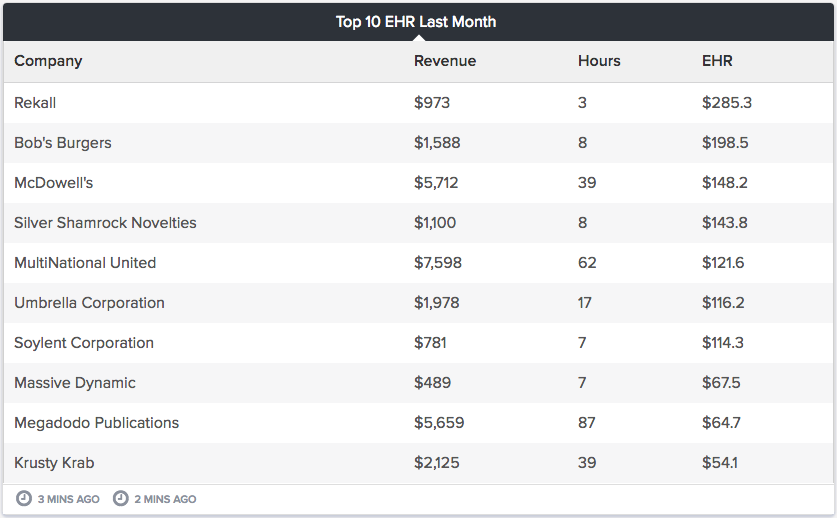Select the Bob's Burgers row
The height and width of the screenshot is (518, 837).
(x=63, y=143)
